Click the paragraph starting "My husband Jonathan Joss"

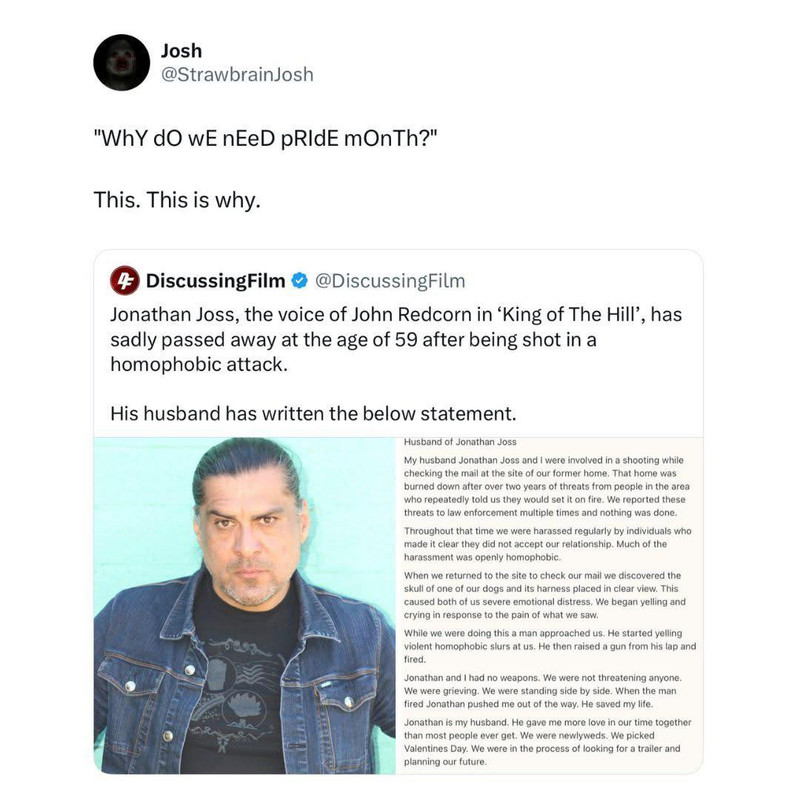[546, 486]
